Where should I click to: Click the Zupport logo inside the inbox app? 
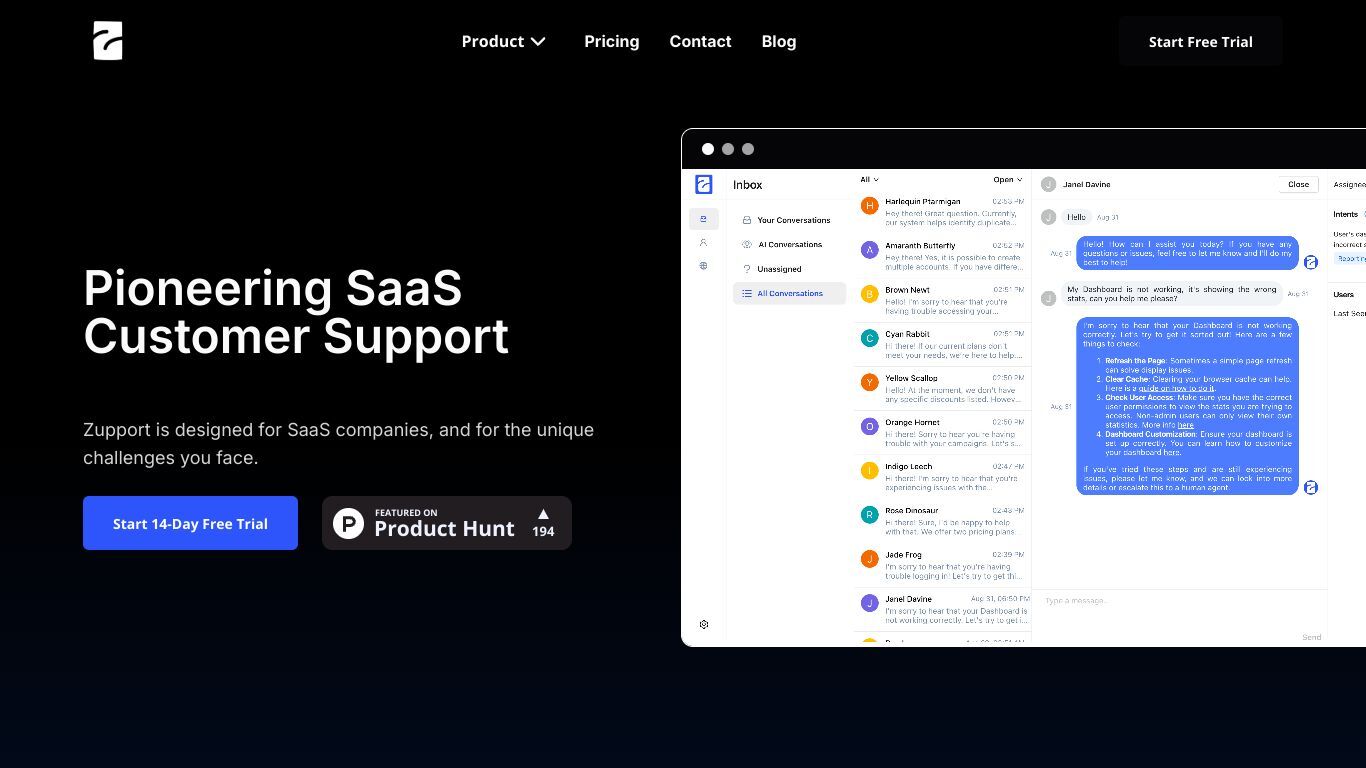click(x=703, y=184)
